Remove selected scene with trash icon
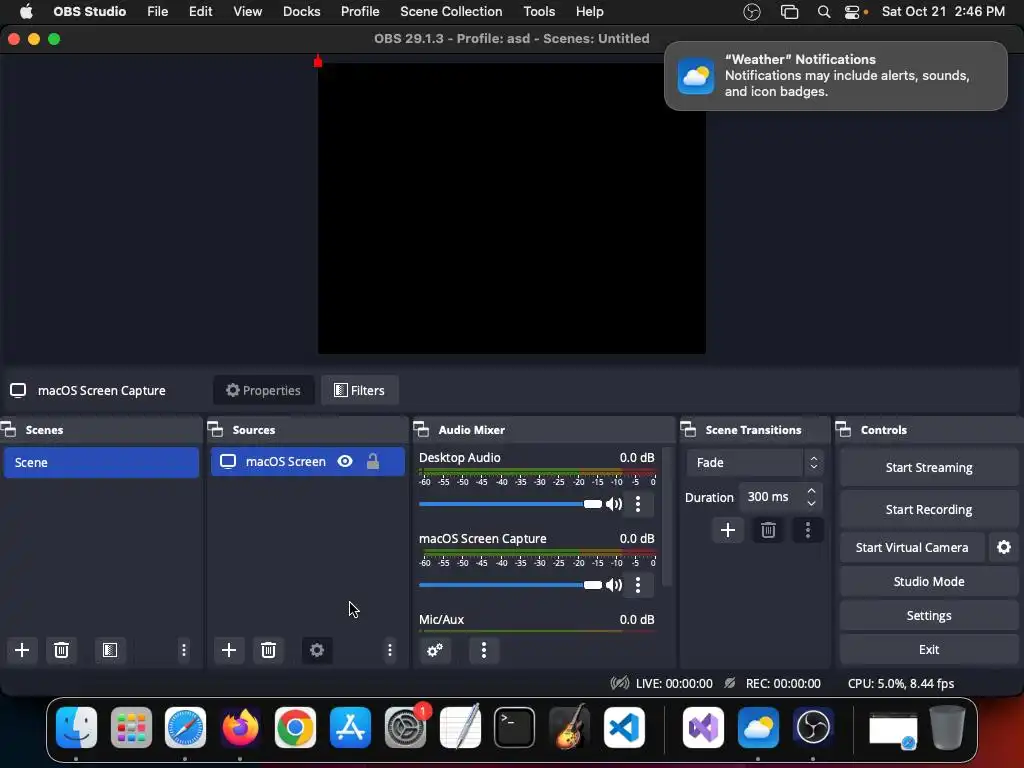The height and width of the screenshot is (768, 1024). click(61, 650)
